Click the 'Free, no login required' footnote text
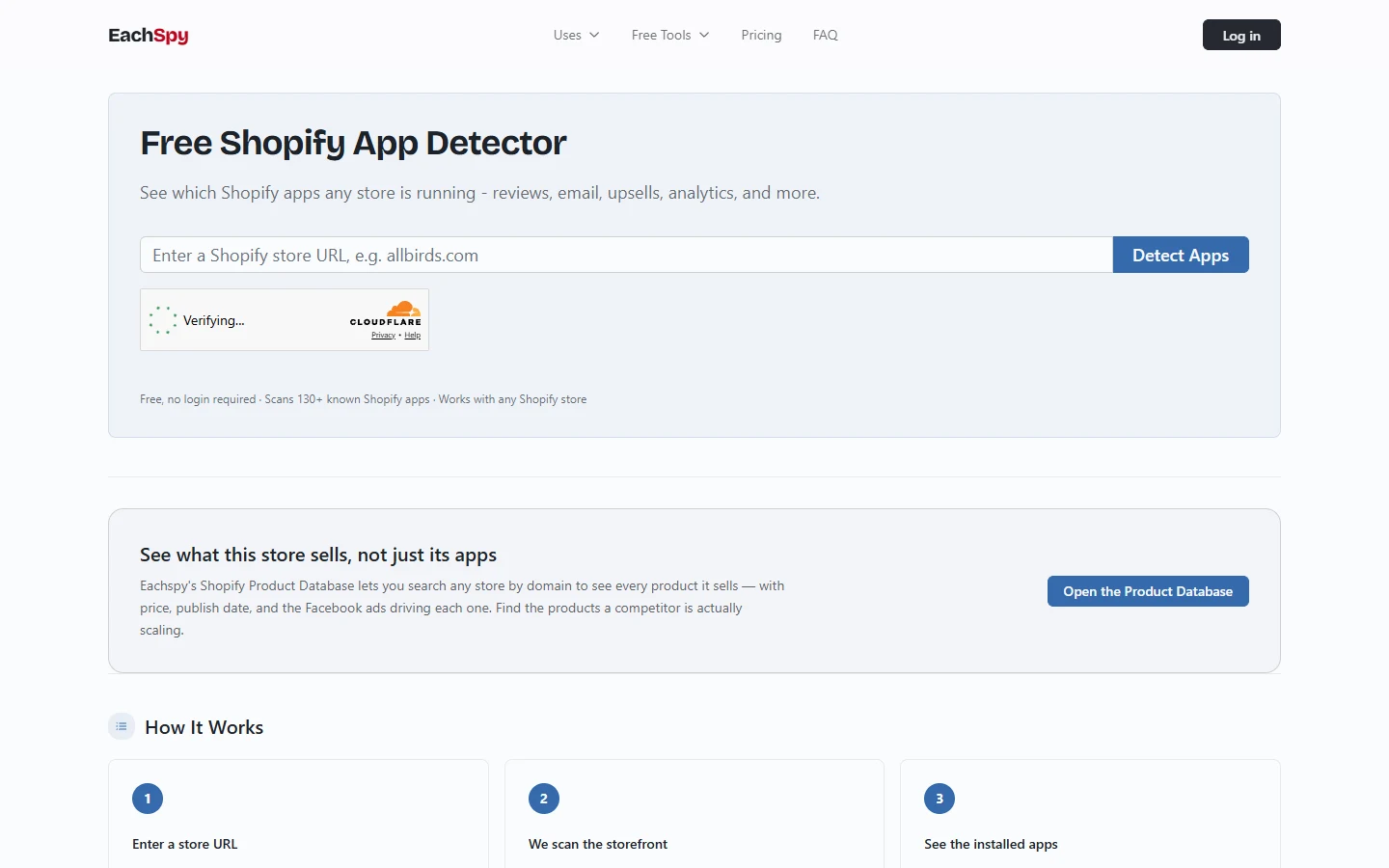 (x=363, y=399)
